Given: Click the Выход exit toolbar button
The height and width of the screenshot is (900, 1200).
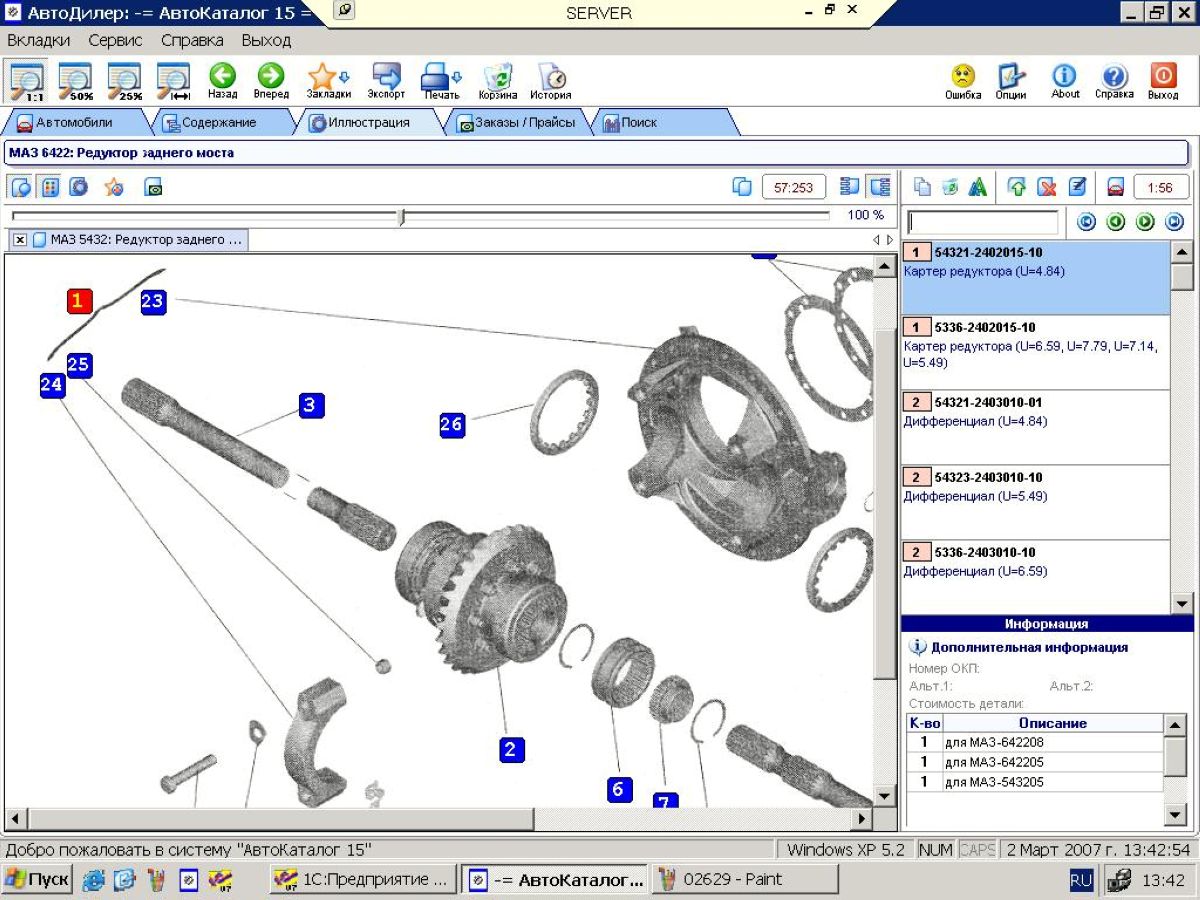Looking at the screenshot, I should pyautogui.click(x=1163, y=82).
